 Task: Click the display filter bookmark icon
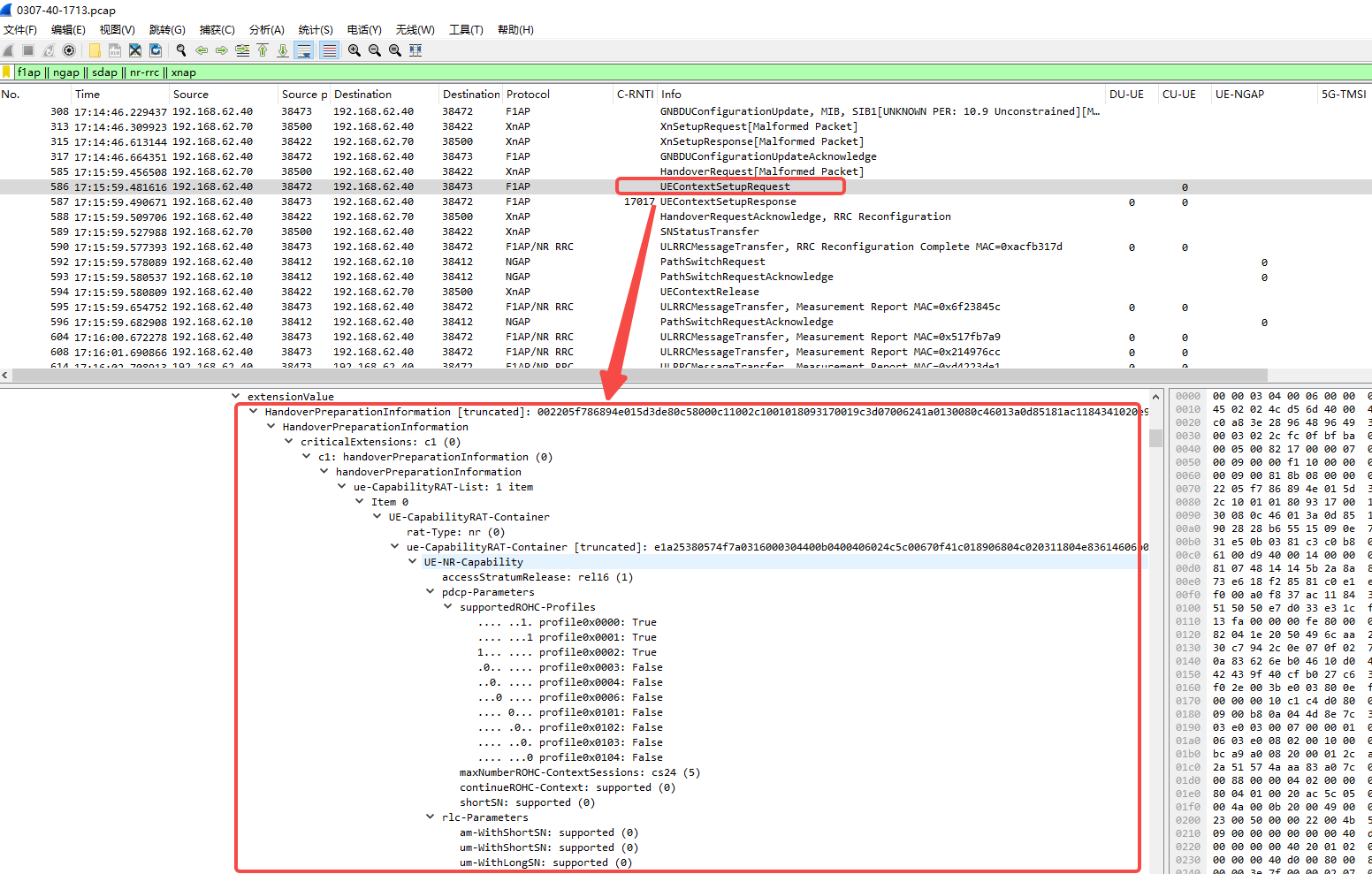7,72
